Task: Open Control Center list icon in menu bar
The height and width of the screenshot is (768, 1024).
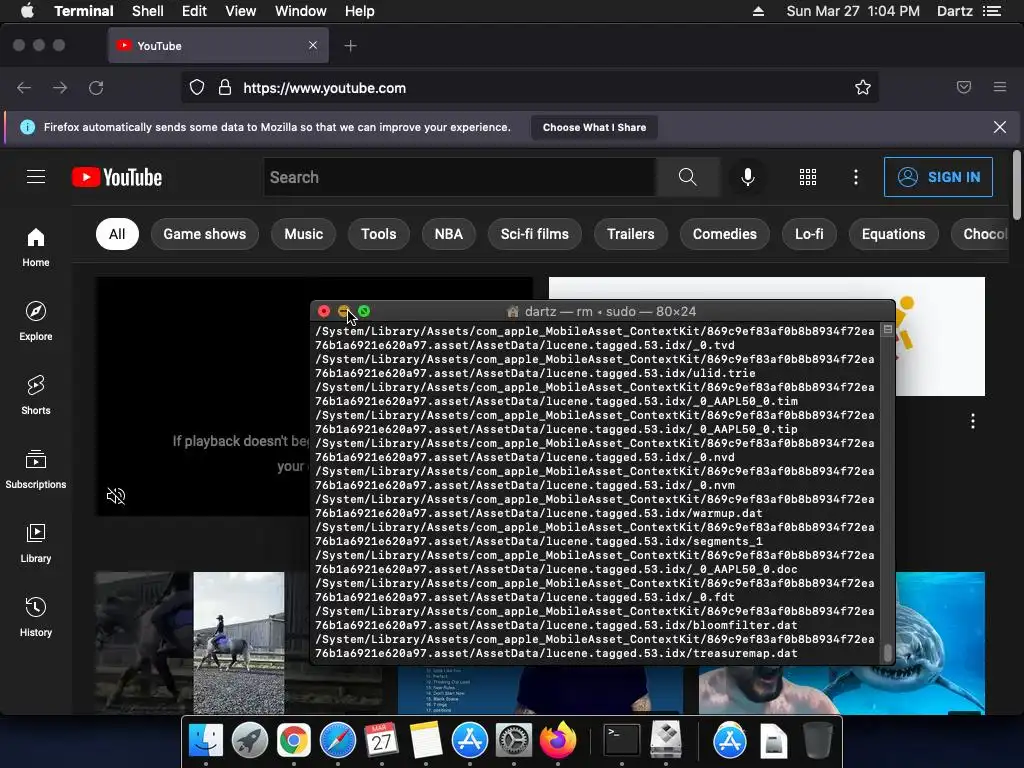Action: click(992, 11)
